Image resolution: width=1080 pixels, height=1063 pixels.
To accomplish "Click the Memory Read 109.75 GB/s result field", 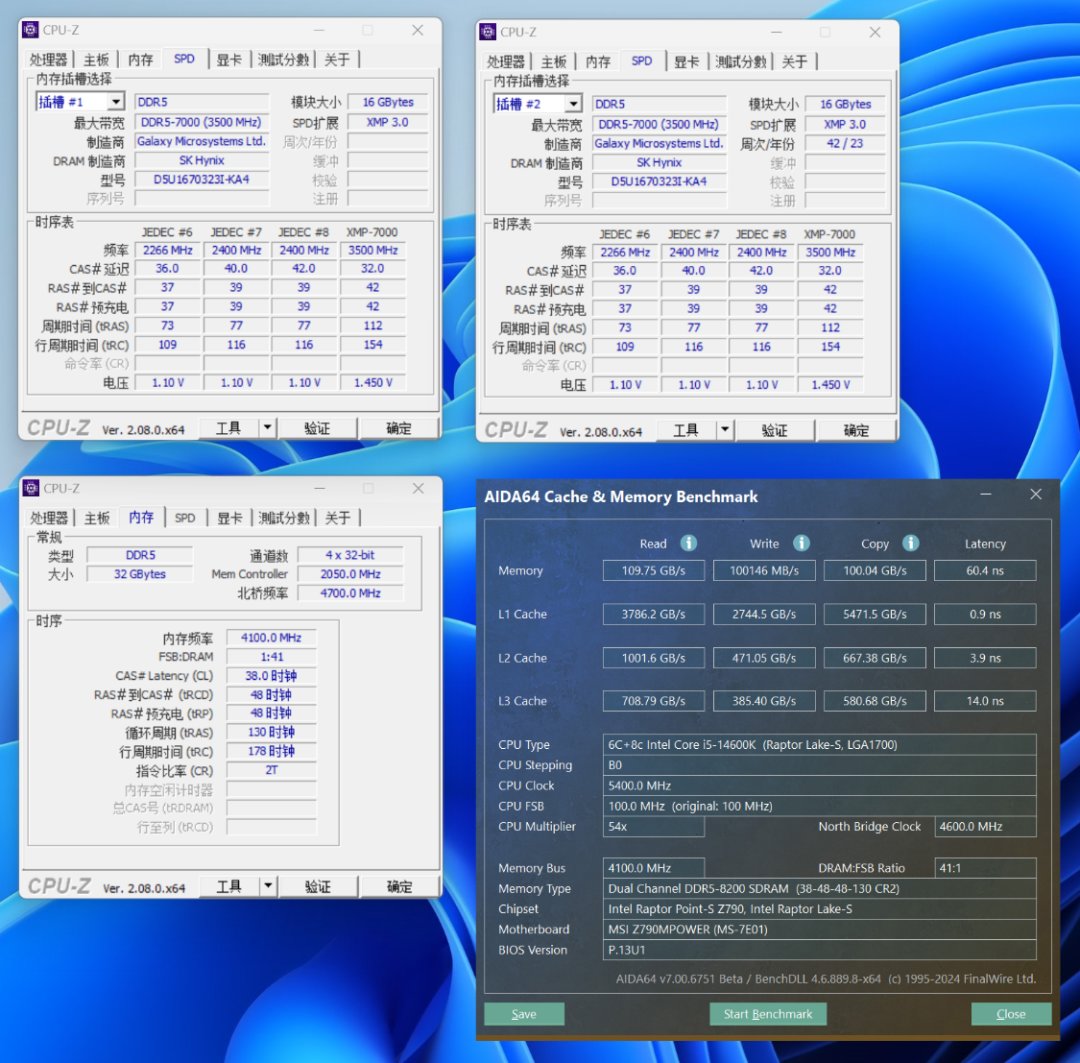I will 654,570.
